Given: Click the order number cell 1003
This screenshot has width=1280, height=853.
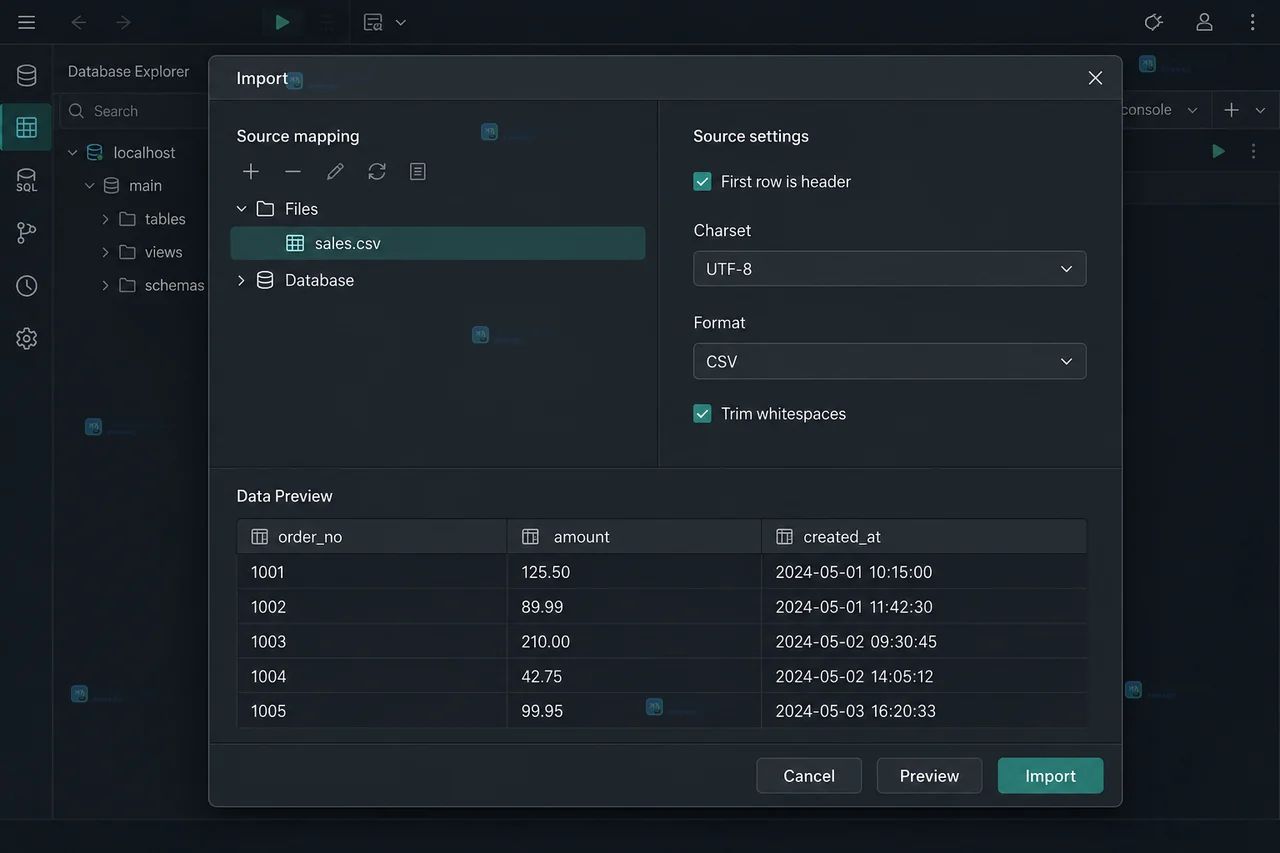Looking at the screenshot, I should pos(372,642).
